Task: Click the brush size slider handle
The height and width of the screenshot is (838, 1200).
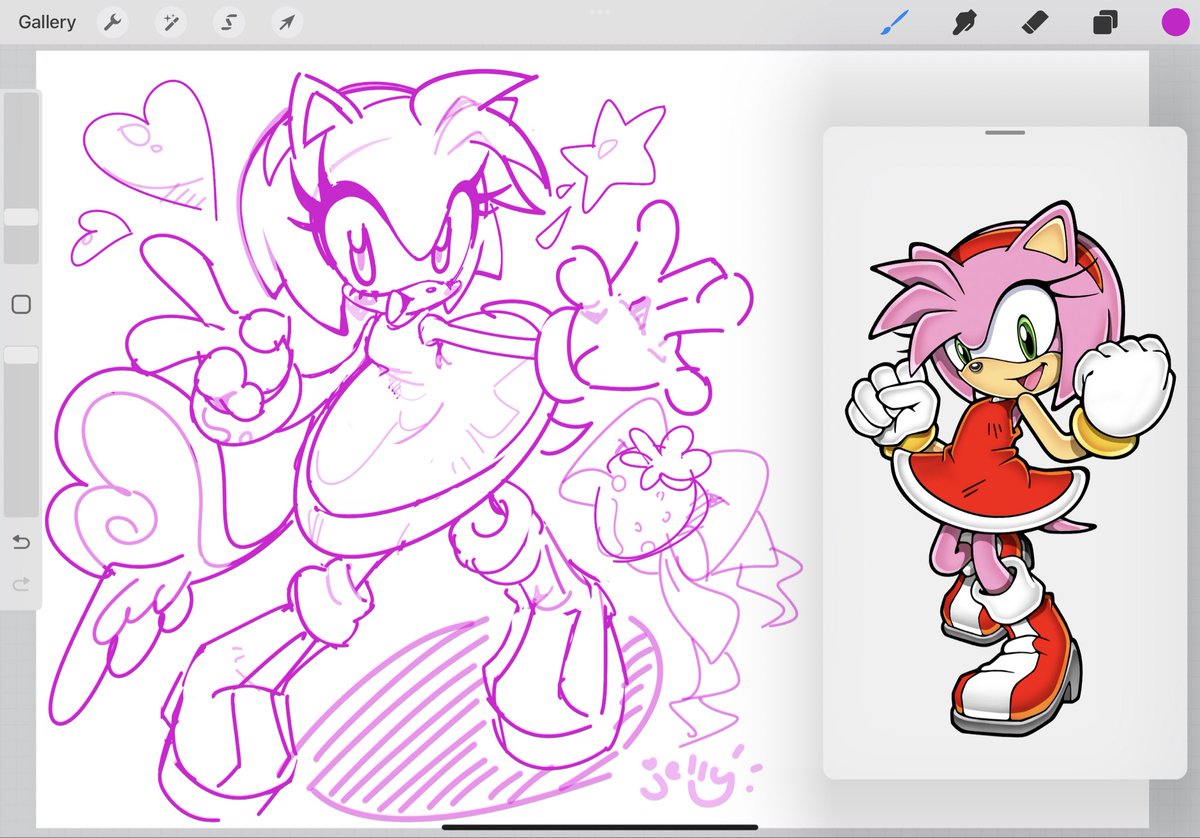Action: click(x=21, y=217)
